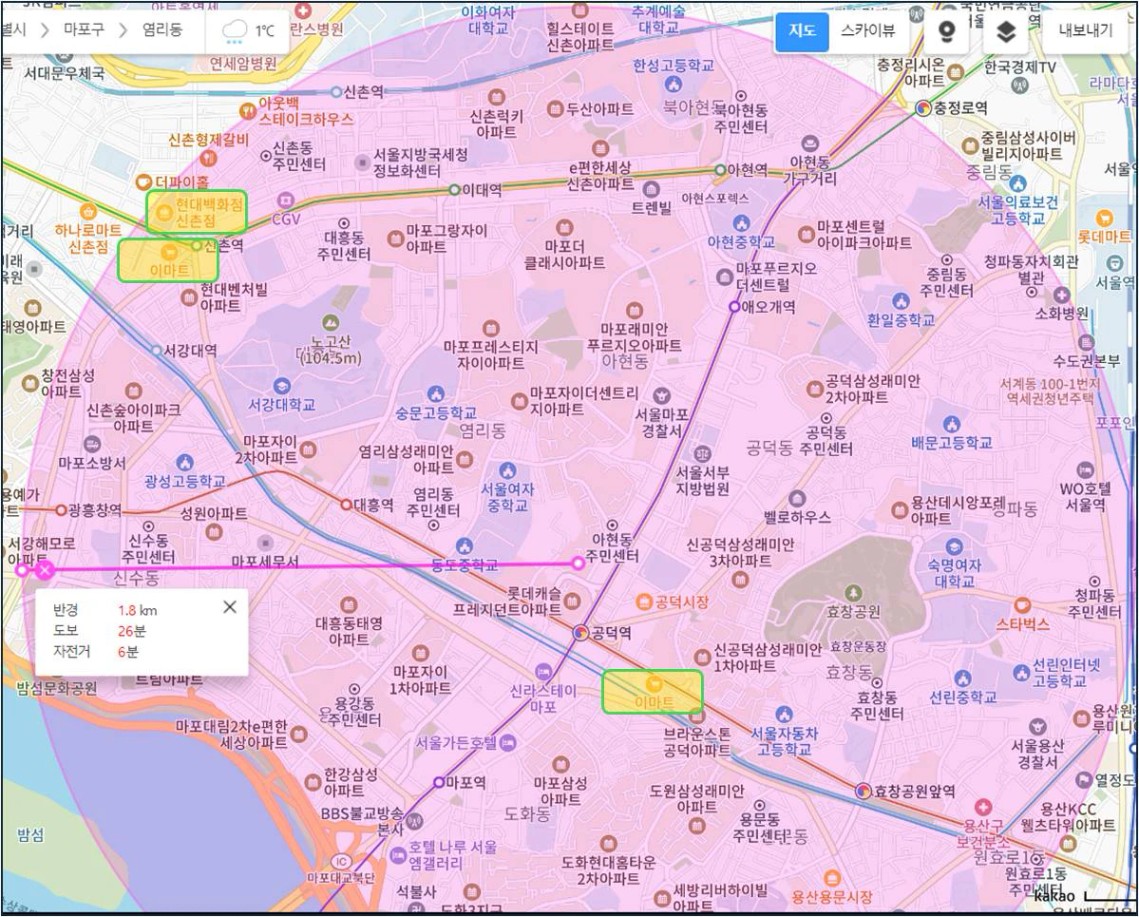The height and width of the screenshot is (917, 1139).
Task: Click the 대흥동 주민센터 label
Action: click(344, 246)
